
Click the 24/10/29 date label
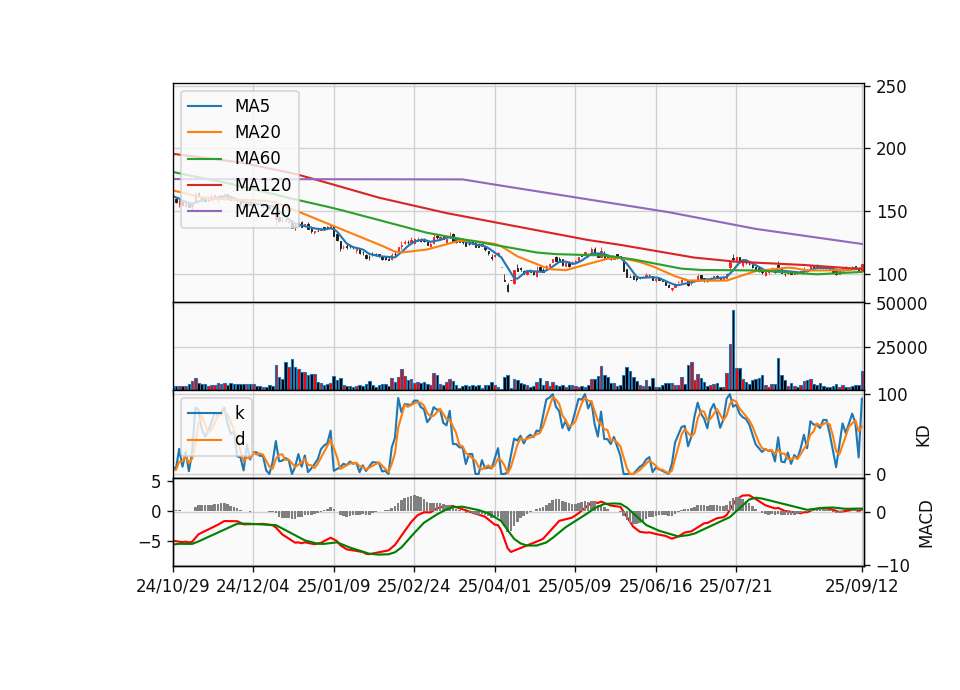pyautogui.click(x=173, y=586)
